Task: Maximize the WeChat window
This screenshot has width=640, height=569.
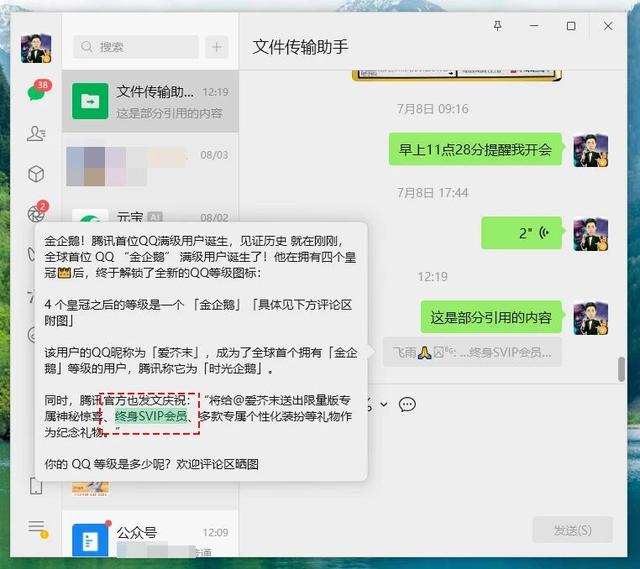Action: [571, 26]
